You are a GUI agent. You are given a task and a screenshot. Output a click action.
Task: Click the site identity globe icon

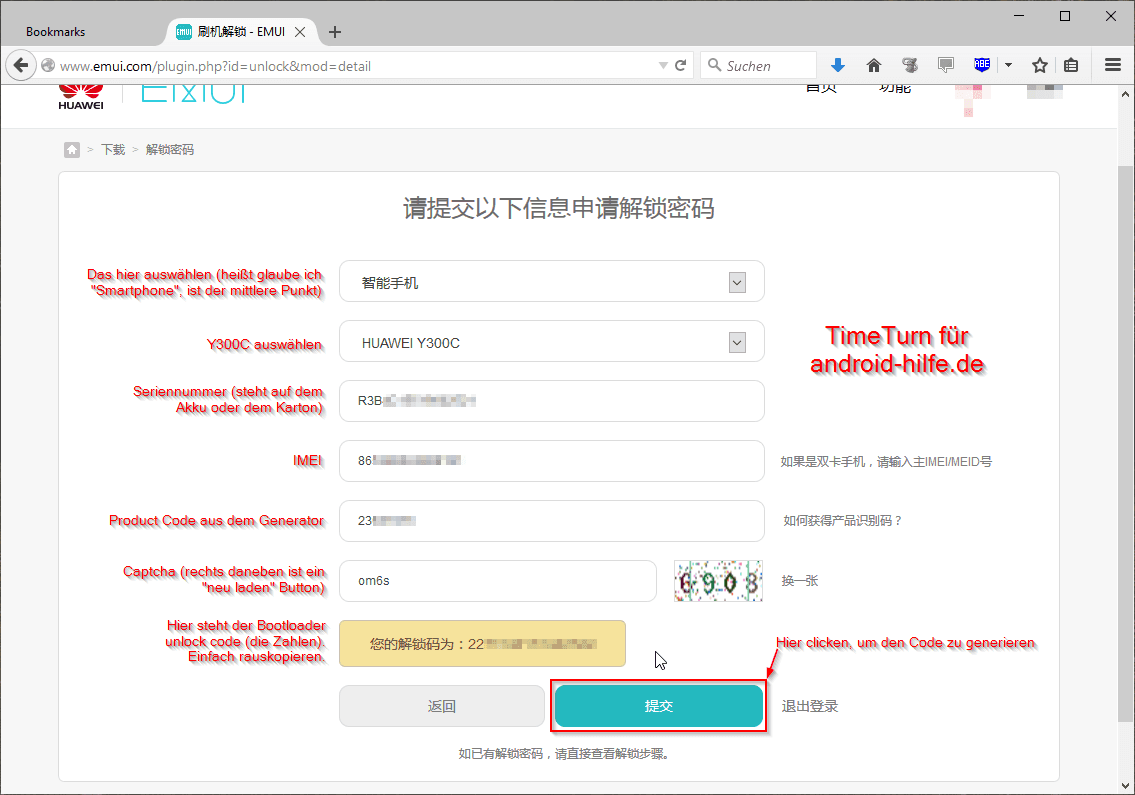pyautogui.click(x=48, y=65)
